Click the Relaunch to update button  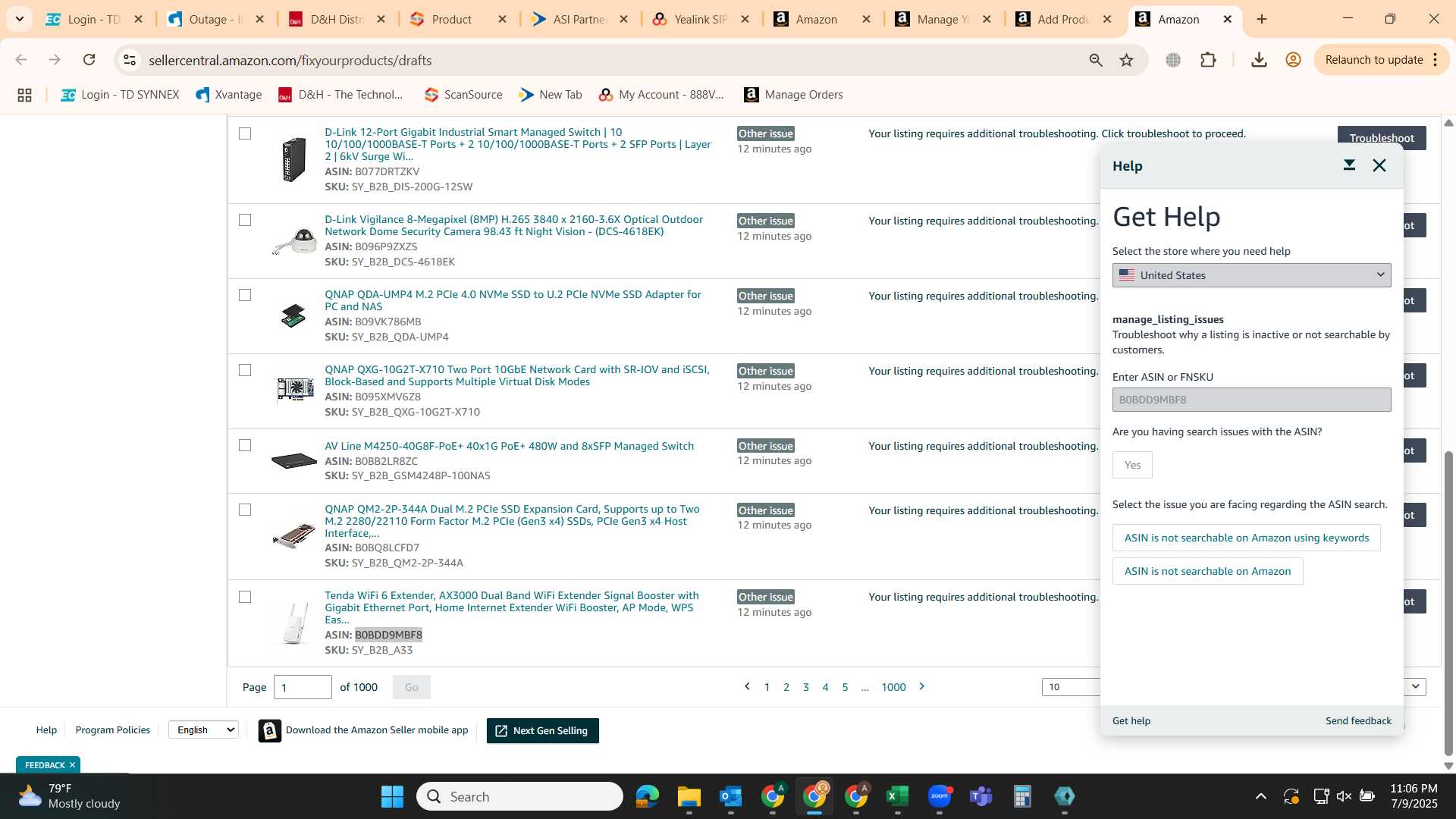[x=1373, y=60]
